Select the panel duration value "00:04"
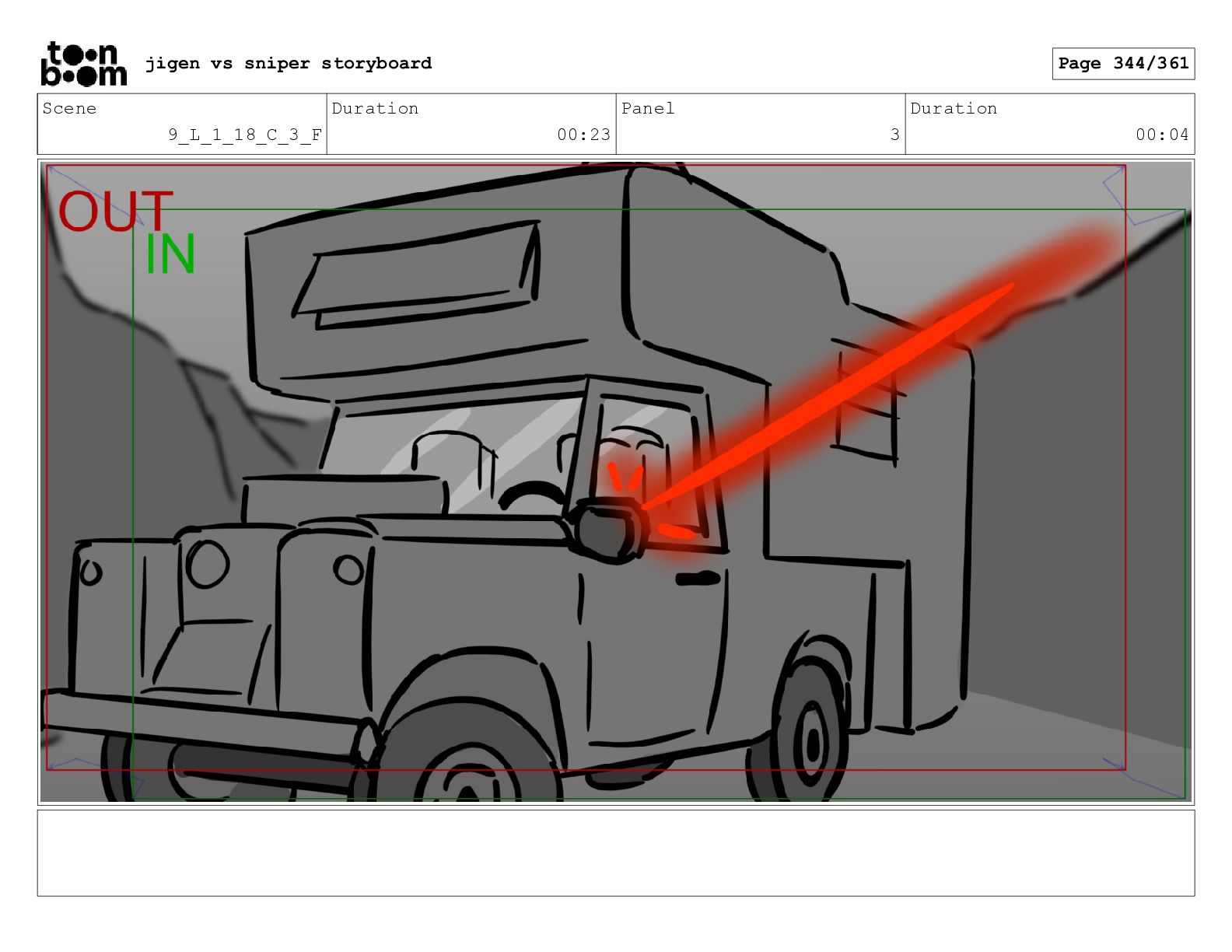Viewport: 1232px width, 952px height. [1162, 135]
